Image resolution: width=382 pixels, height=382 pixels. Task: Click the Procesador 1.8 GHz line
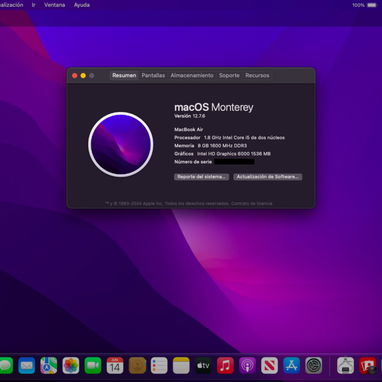tap(230, 138)
